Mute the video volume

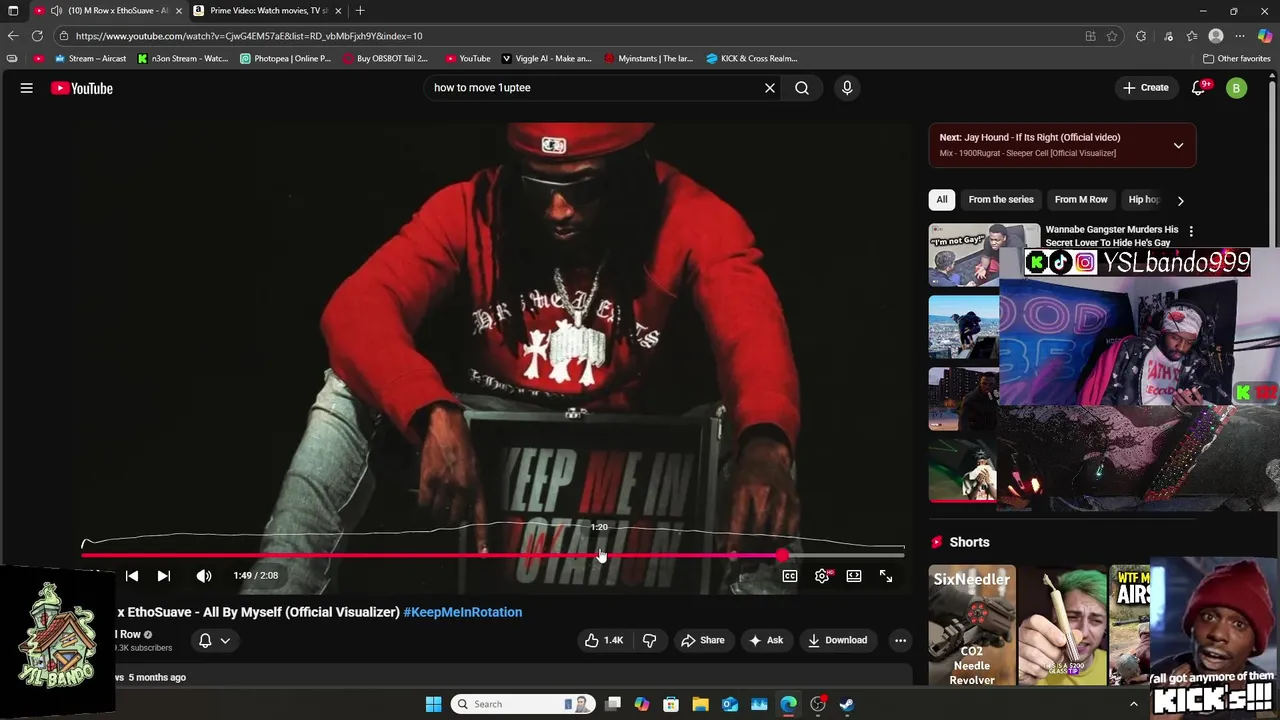pos(204,576)
